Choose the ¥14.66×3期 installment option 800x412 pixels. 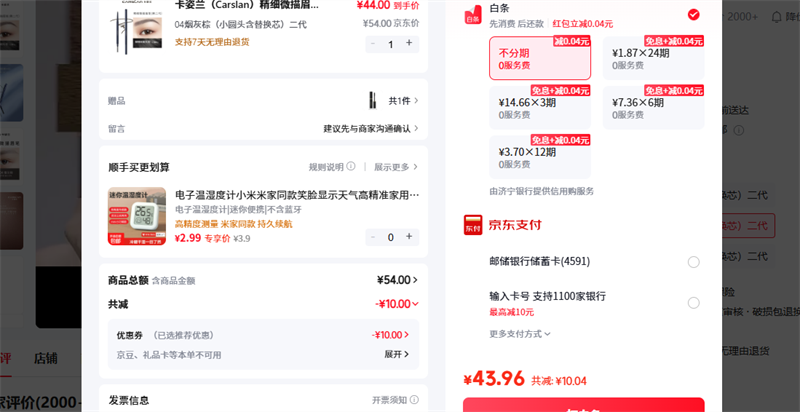[540, 108]
